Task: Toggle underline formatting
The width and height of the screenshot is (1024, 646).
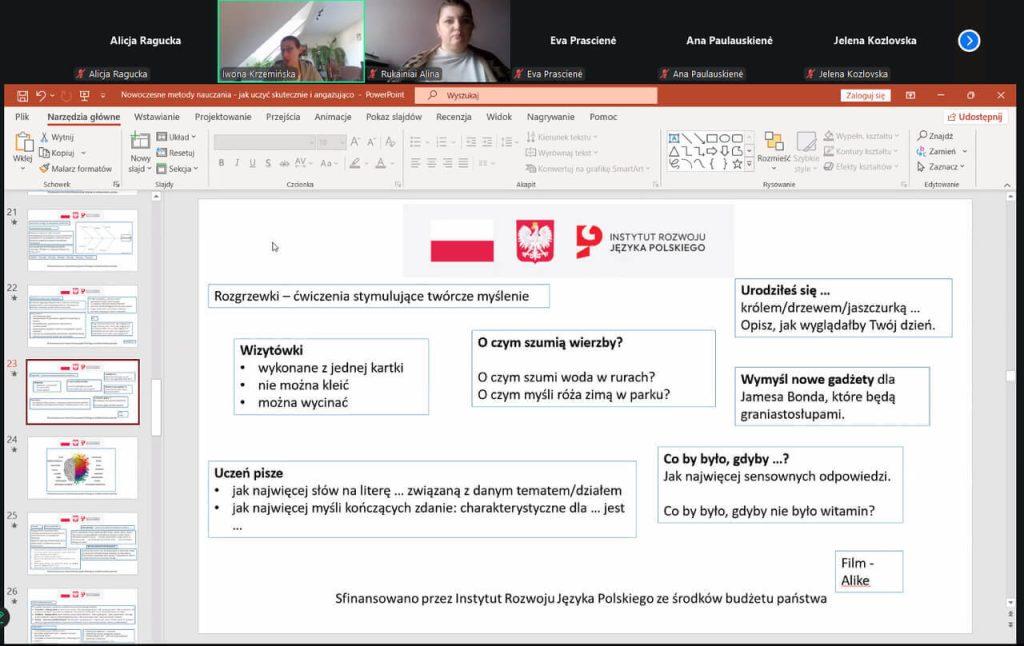Action: 252,163
